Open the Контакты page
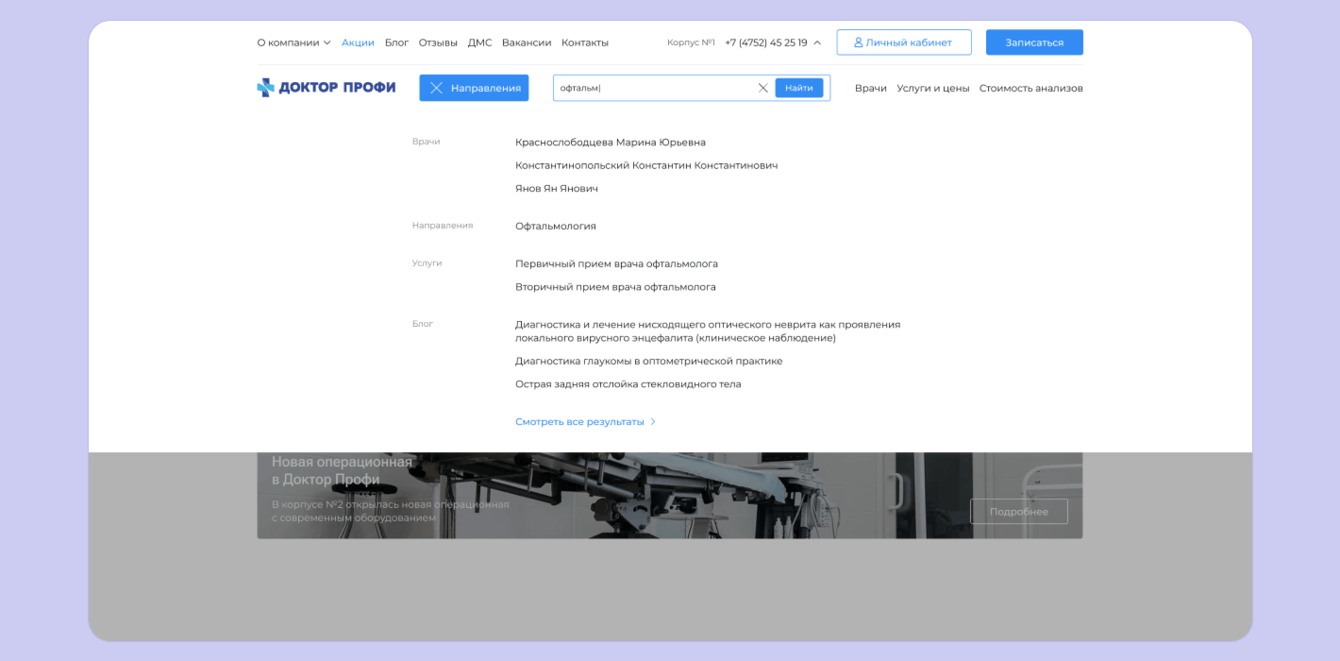The width and height of the screenshot is (1340, 661). click(585, 43)
